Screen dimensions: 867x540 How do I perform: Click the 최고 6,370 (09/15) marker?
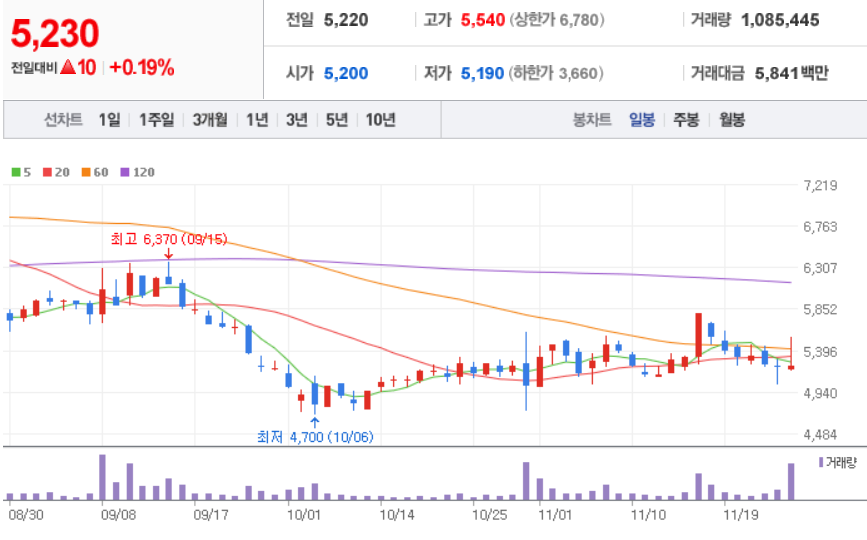[x=169, y=239]
